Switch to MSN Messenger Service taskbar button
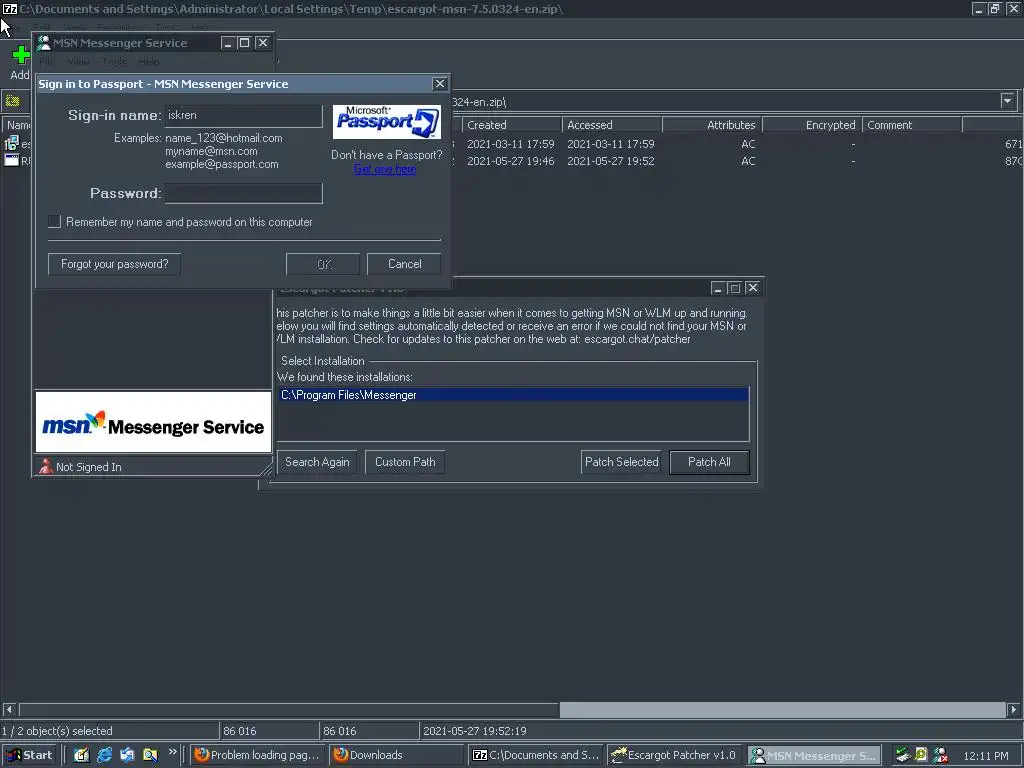 click(814, 756)
